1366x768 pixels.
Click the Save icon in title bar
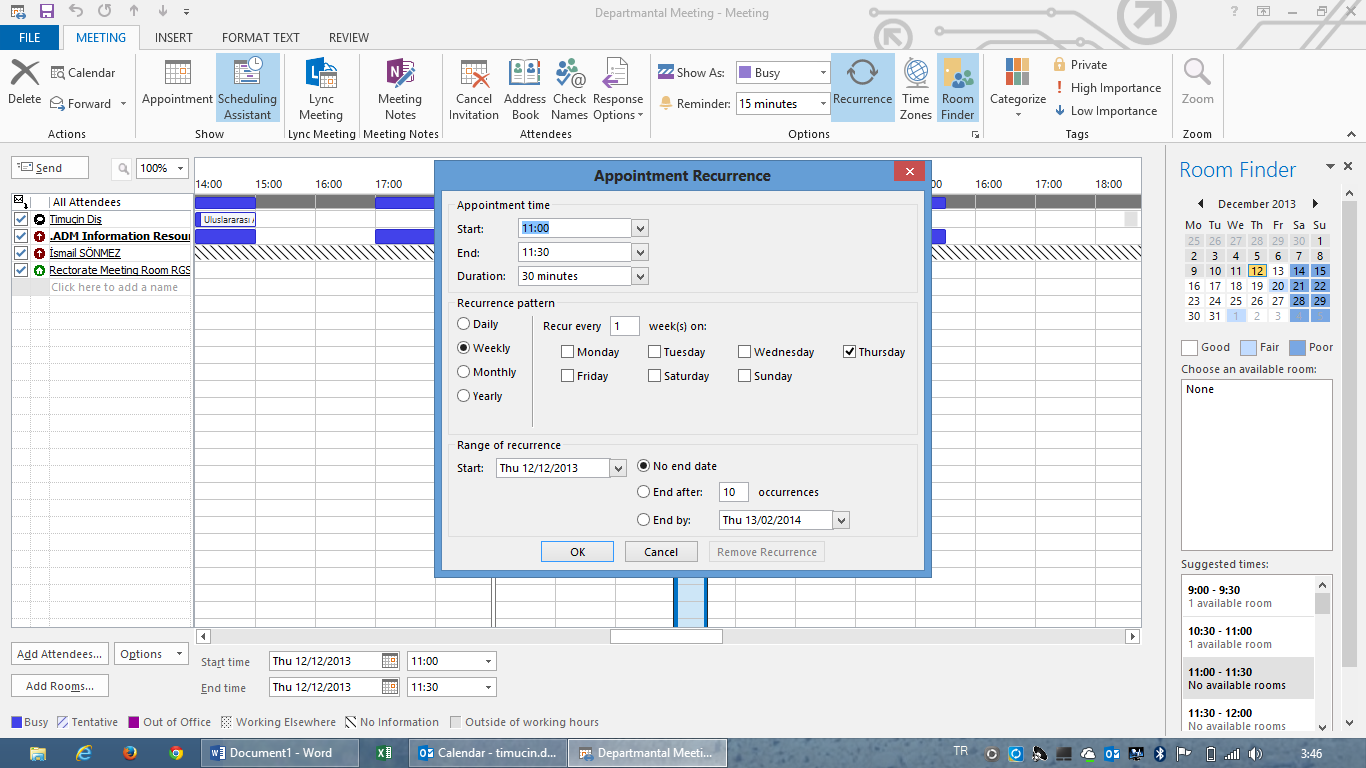(46, 12)
